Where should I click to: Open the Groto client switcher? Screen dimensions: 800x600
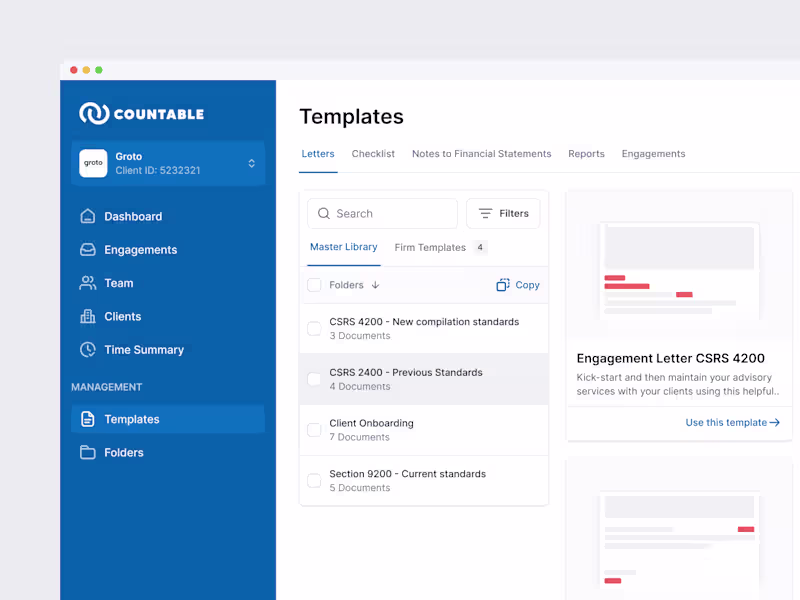pos(168,163)
